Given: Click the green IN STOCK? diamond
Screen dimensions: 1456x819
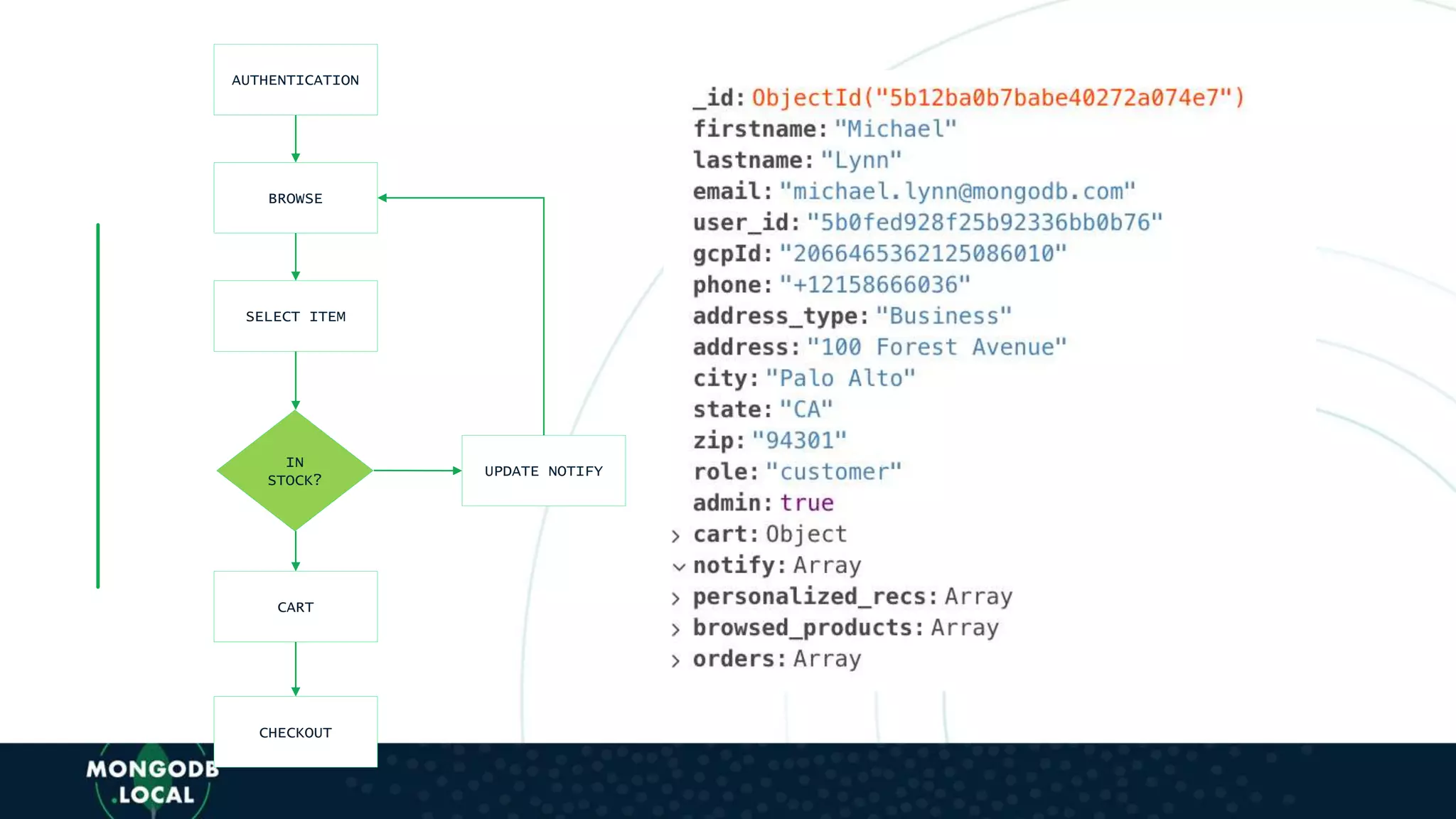Looking at the screenshot, I should tap(295, 471).
